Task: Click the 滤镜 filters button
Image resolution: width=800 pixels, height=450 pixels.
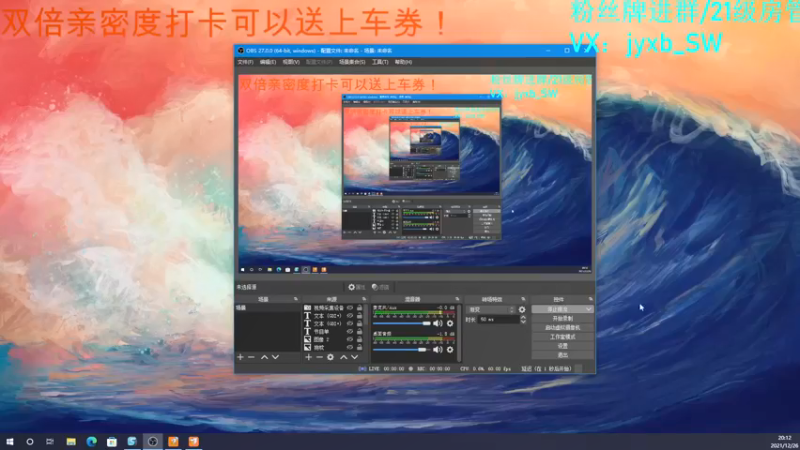Action: click(381, 287)
